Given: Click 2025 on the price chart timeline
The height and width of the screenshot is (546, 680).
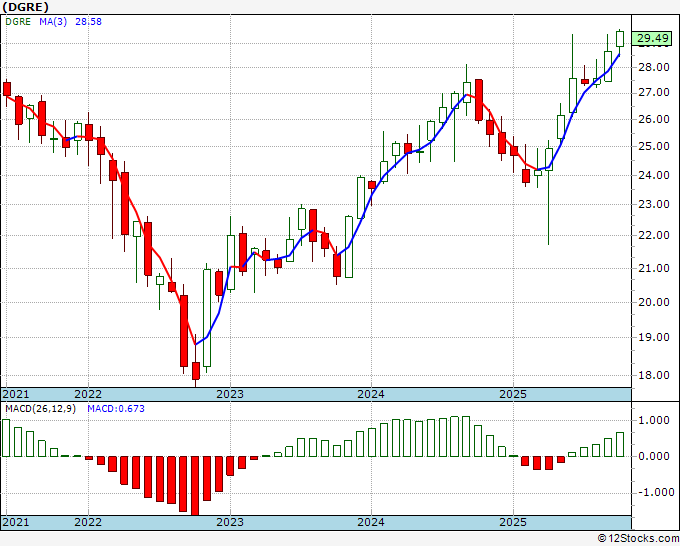Looking at the screenshot, I should (513, 394).
